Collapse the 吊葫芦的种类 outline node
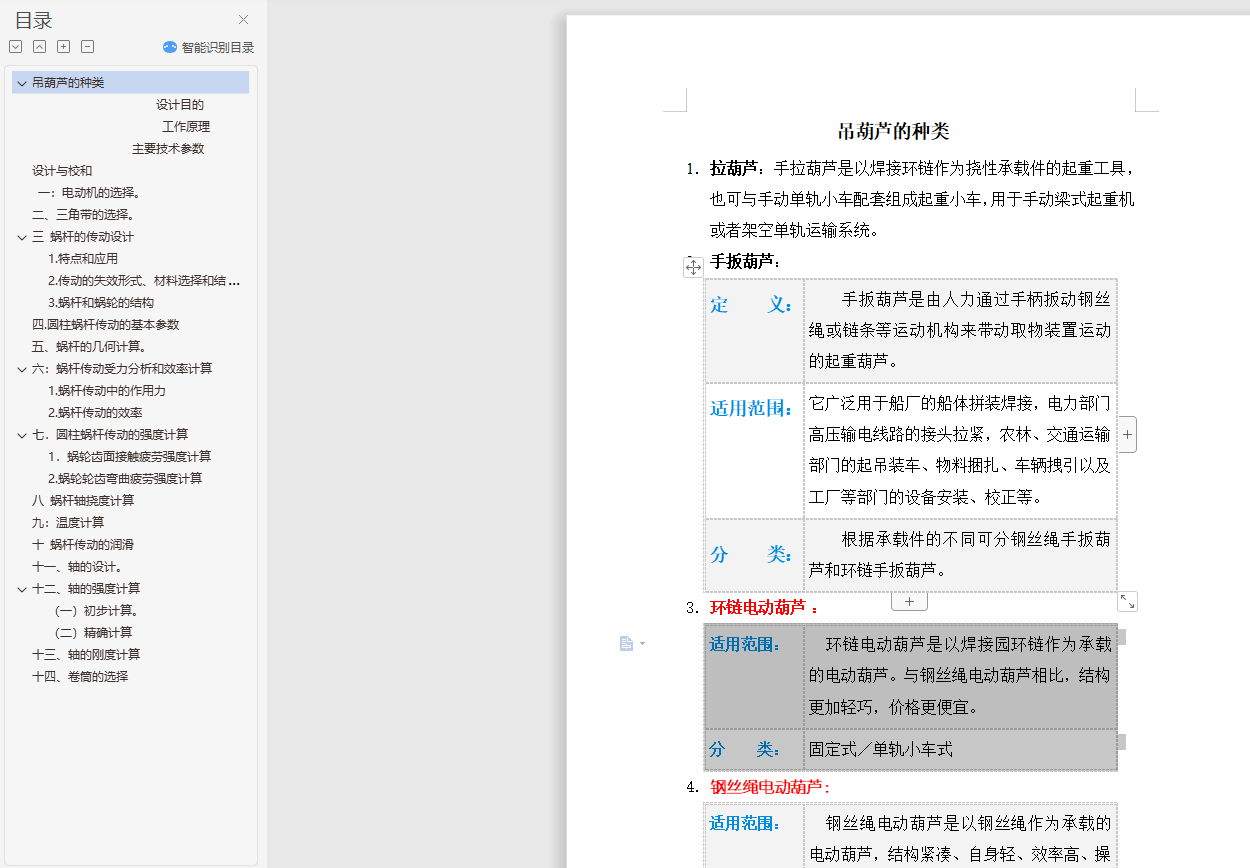Image resolution: width=1250 pixels, height=868 pixels. point(22,83)
